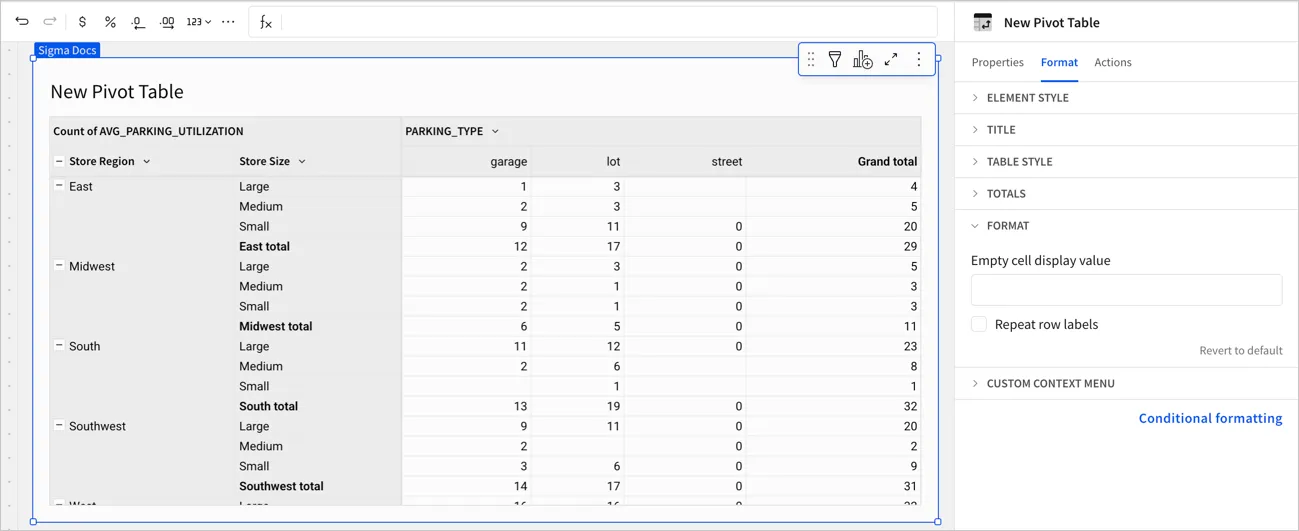The height and width of the screenshot is (531, 1299).
Task: Open the Store Region header dropdown arrow
Action: pyautogui.click(x=147, y=162)
